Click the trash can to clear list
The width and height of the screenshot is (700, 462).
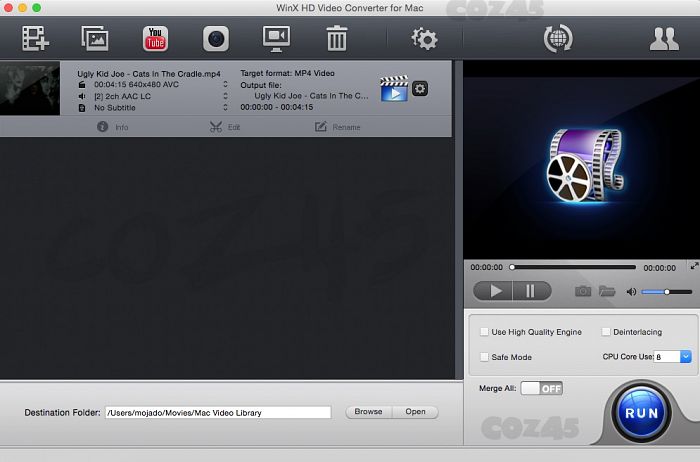click(337, 38)
